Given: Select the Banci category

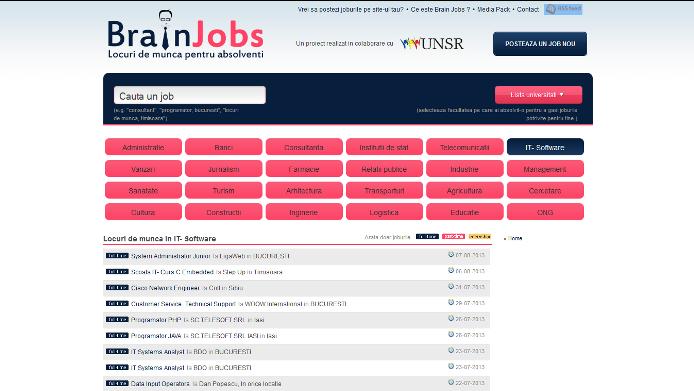Looking at the screenshot, I should 224,147.
